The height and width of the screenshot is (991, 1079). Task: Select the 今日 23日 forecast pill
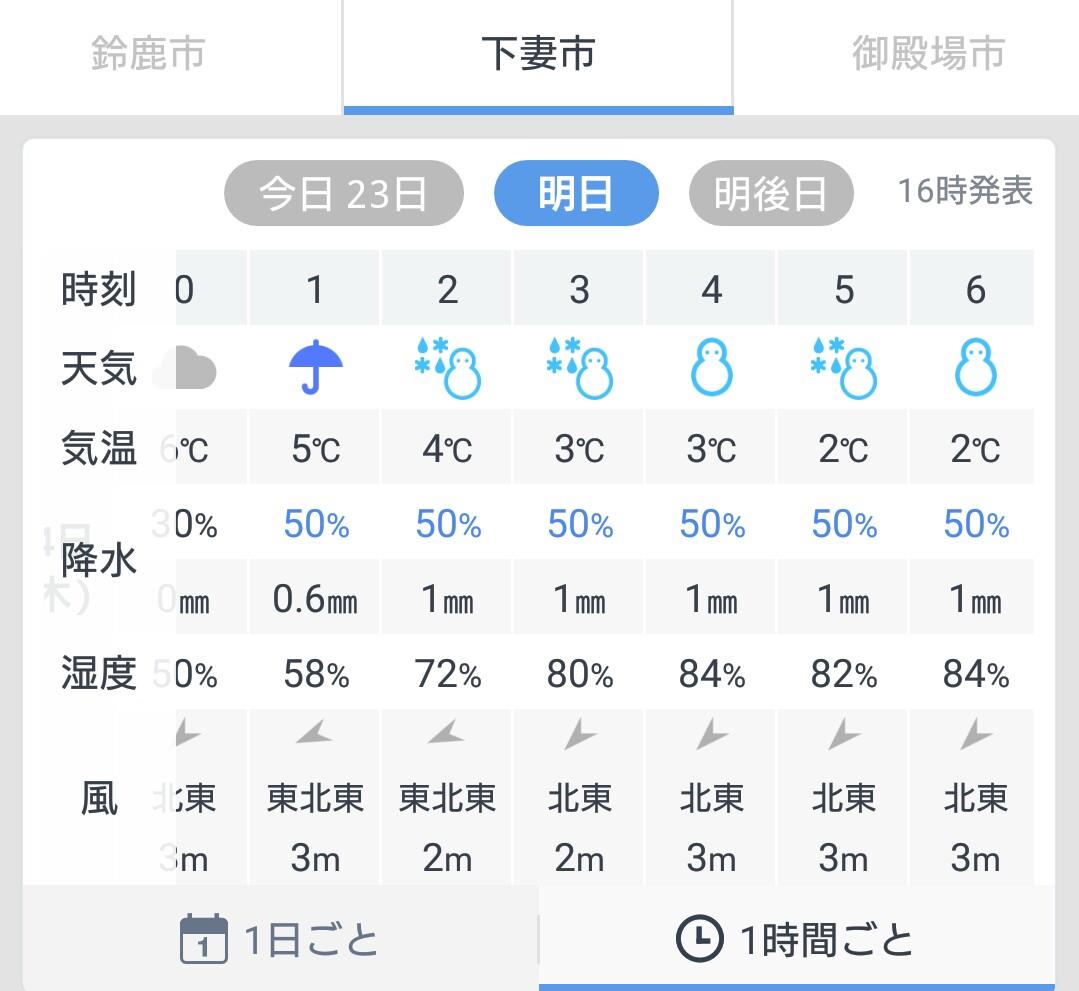tap(344, 193)
